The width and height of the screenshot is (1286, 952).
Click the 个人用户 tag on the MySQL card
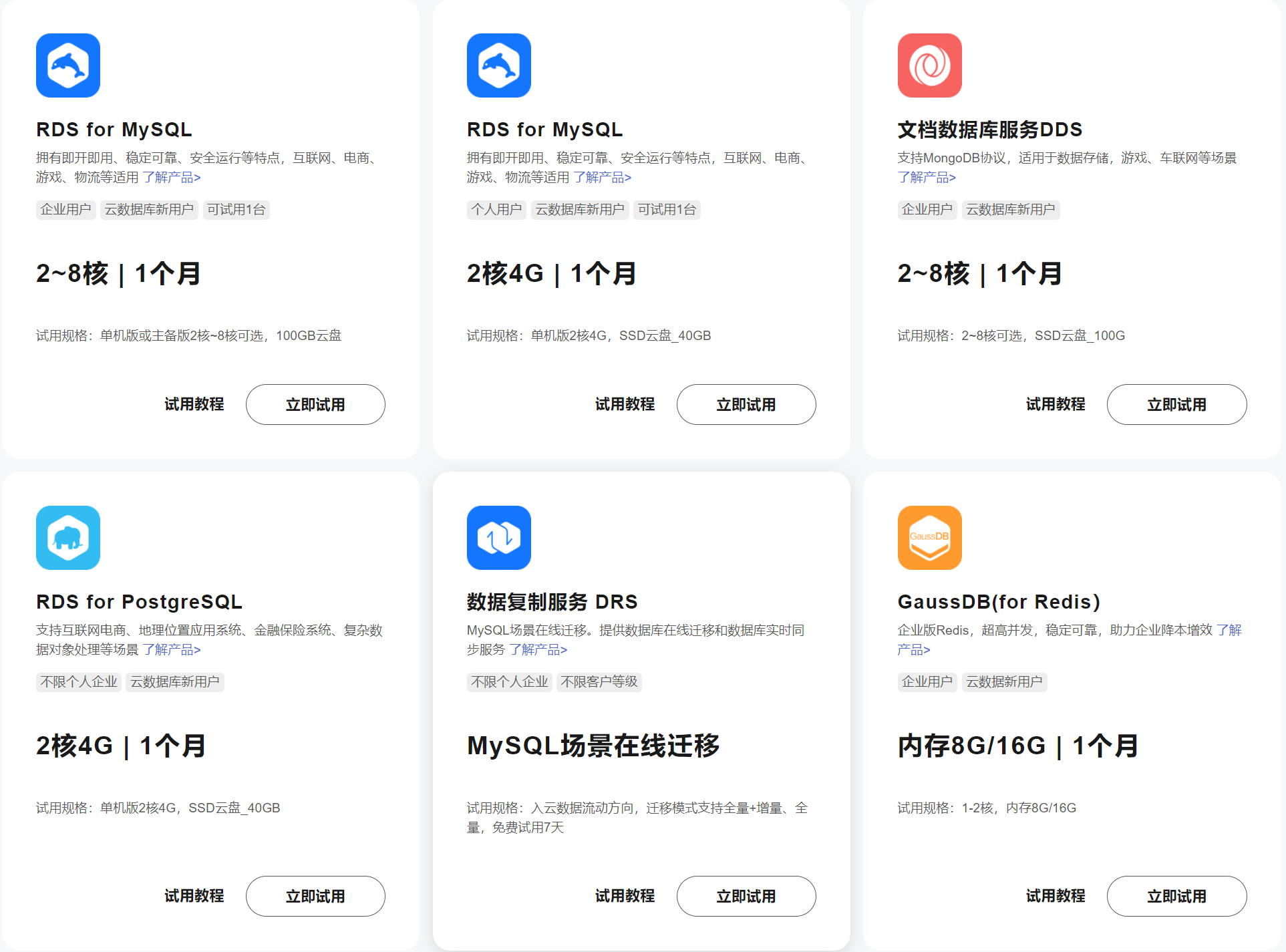coord(496,210)
